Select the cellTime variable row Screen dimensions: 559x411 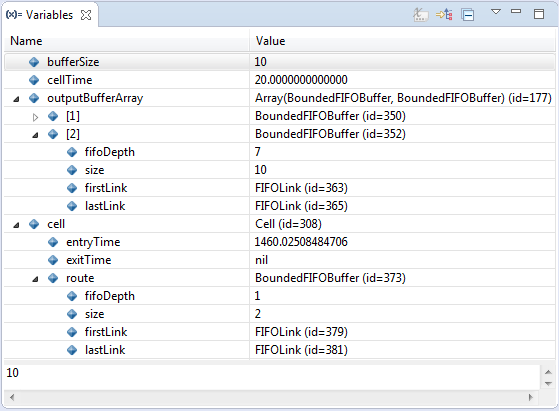coord(279,80)
